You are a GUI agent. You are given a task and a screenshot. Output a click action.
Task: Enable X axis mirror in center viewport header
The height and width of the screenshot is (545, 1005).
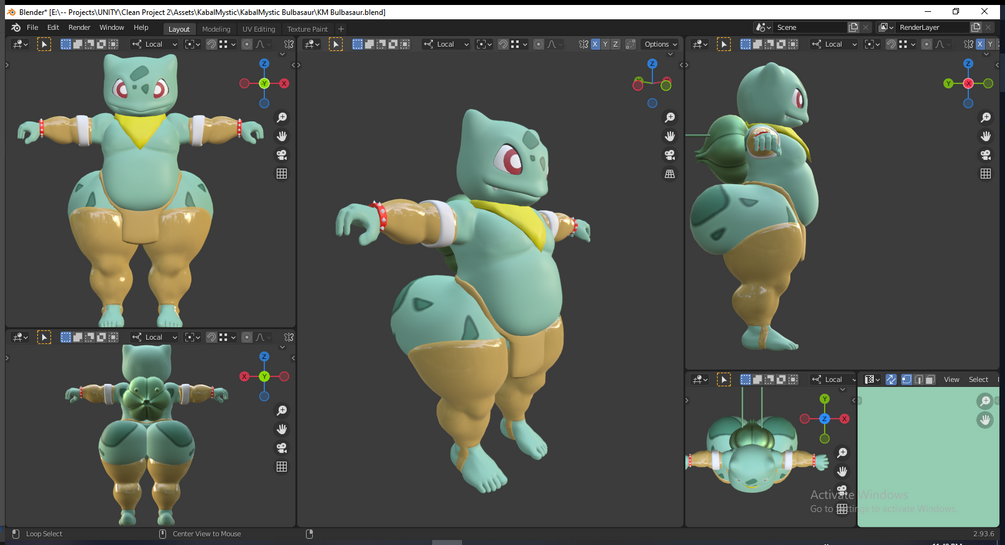[595, 44]
